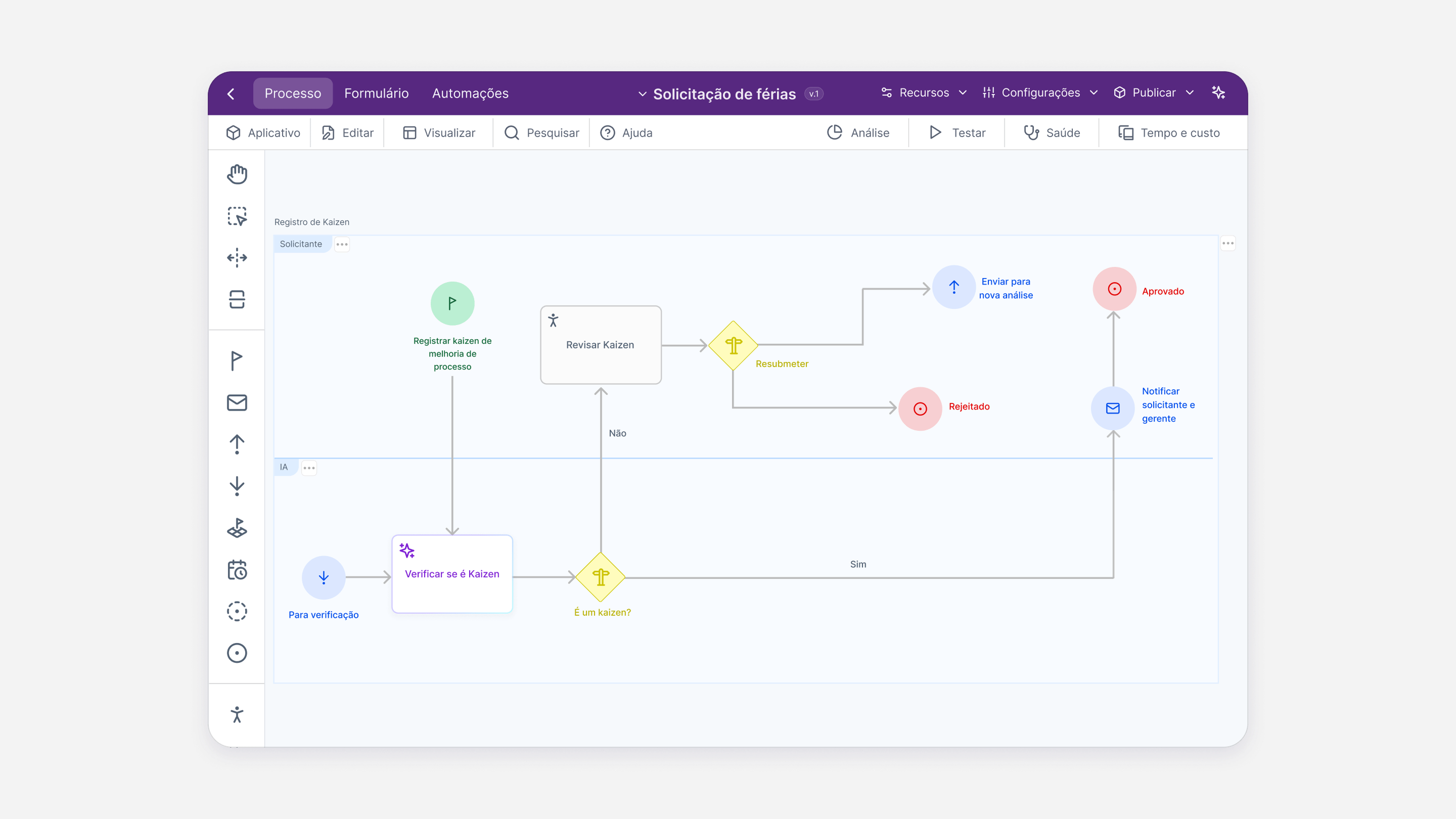Click the Rejeitado end event circle
The width and height of the screenshot is (1456, 819).
[x=920, y=408]
